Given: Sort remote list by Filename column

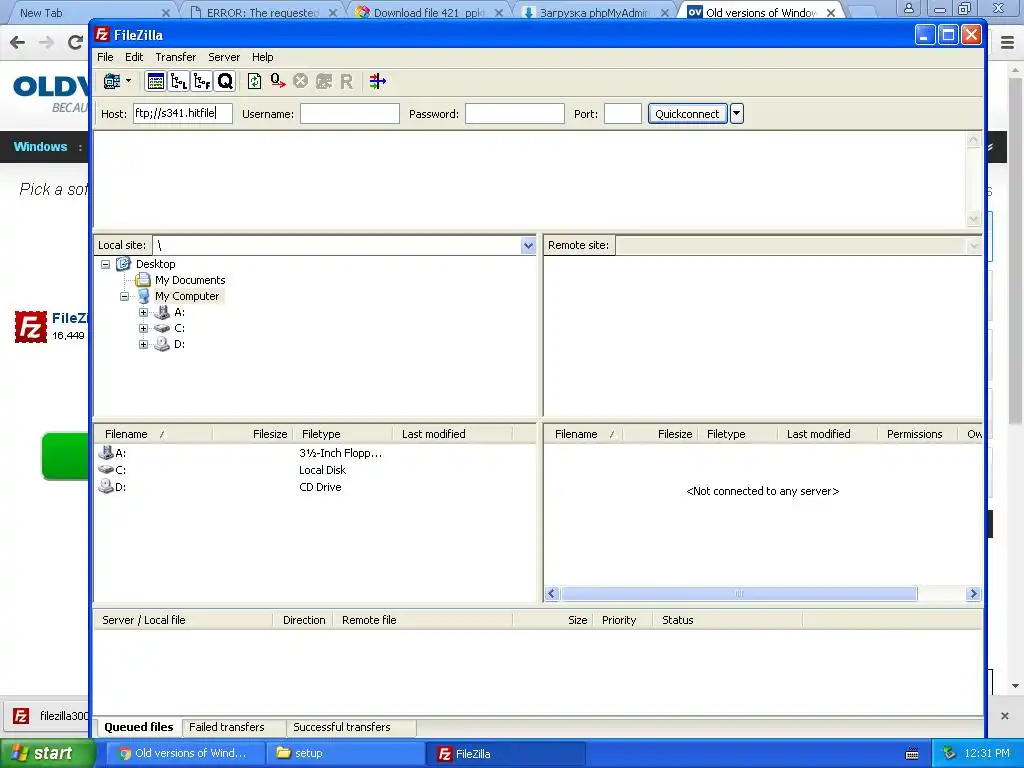Looking at the screenshot, I should (x=584, y=434).
